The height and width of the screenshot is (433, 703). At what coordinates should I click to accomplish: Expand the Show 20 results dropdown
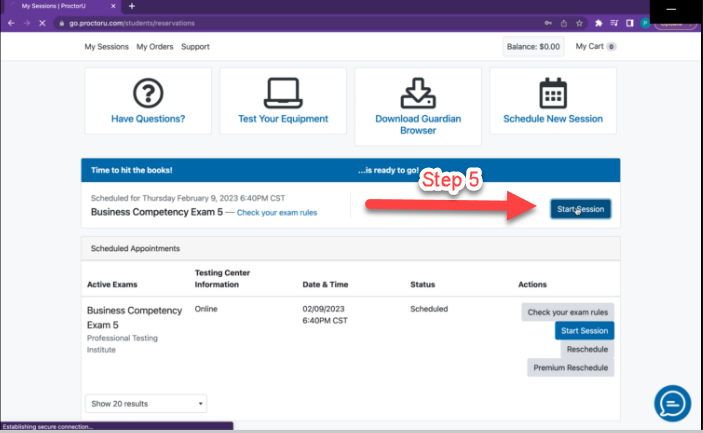point(146,403)
